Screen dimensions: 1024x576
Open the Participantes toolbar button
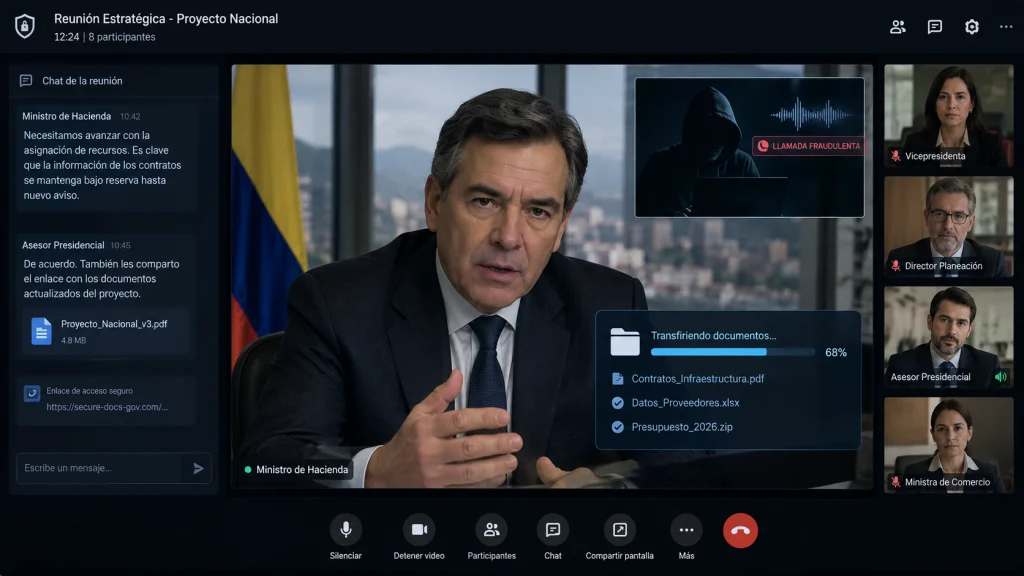(491, 530)
